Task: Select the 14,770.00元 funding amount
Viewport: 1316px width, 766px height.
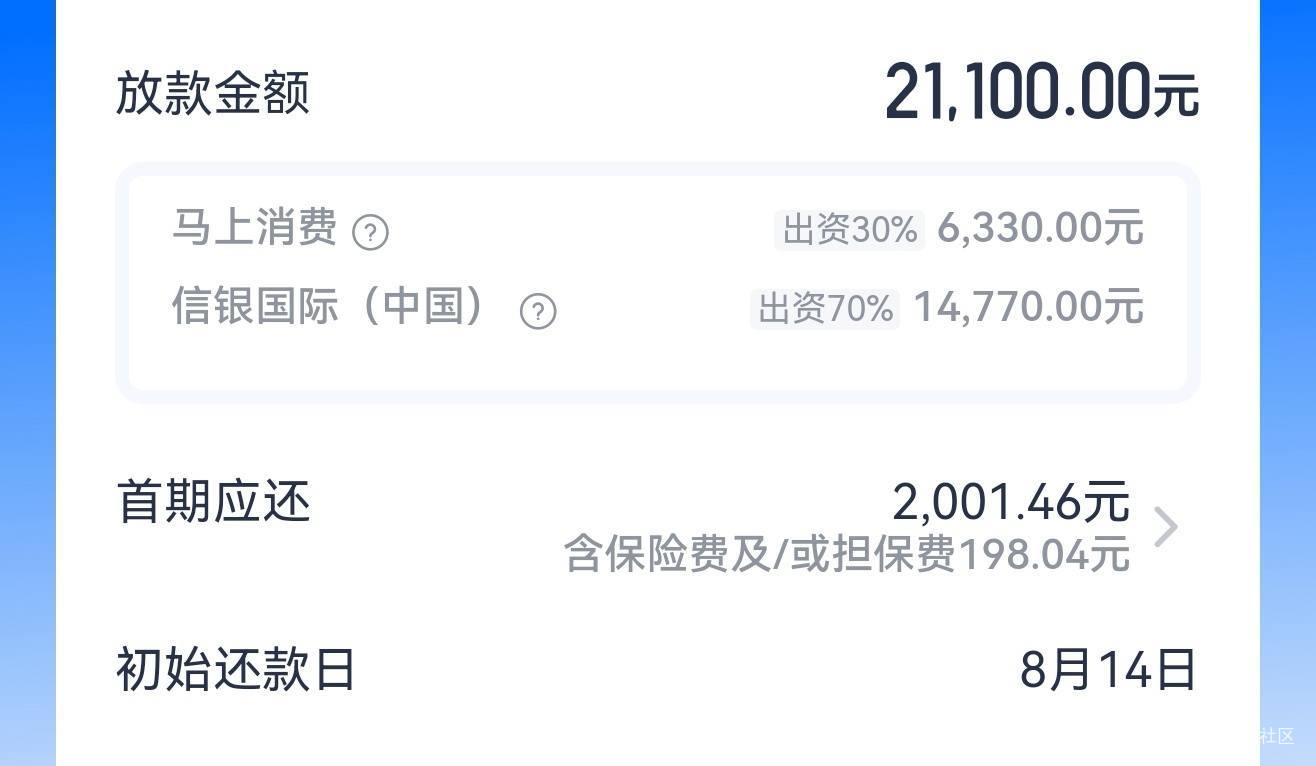Action: [x=1028, y=306]
